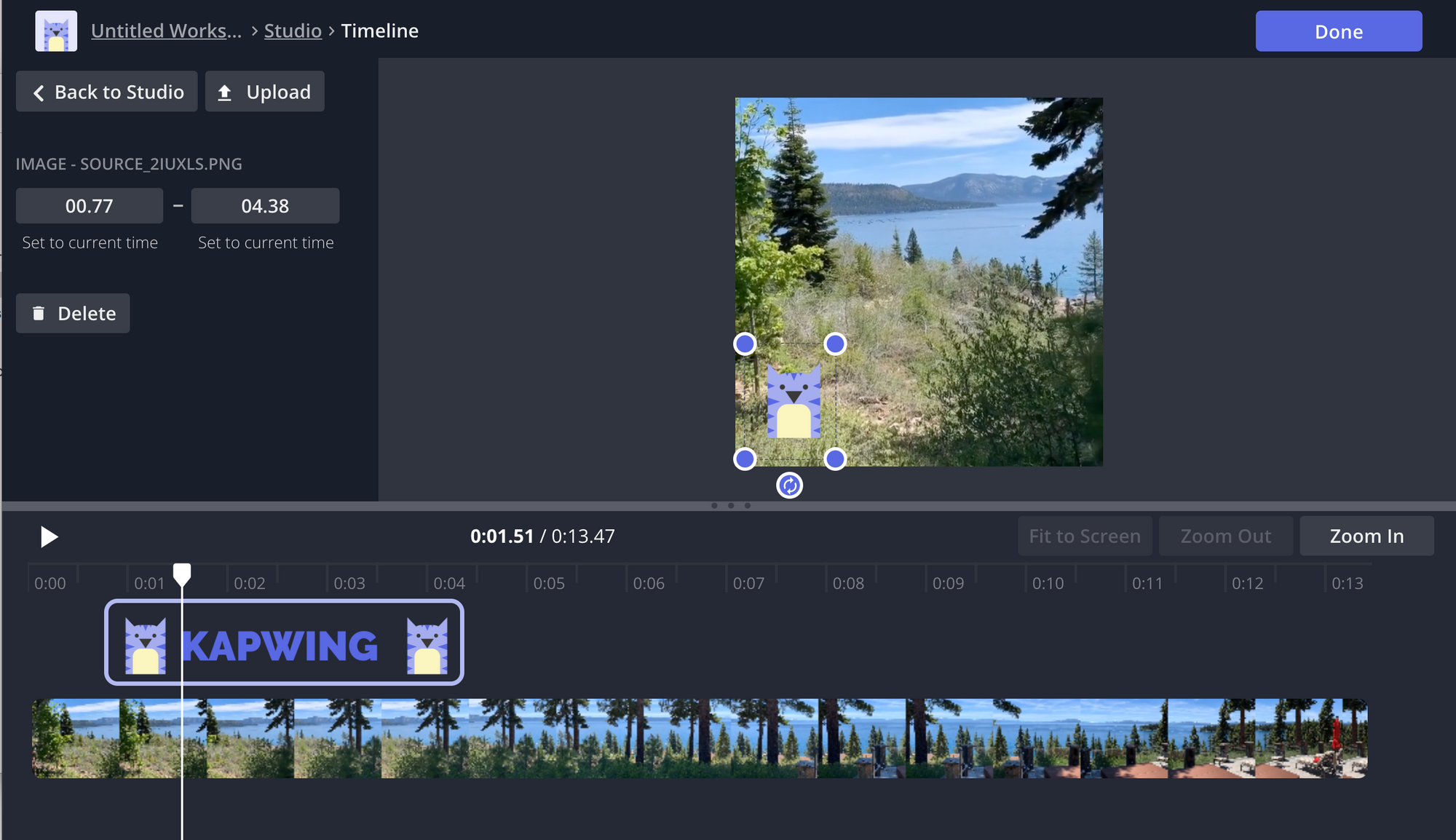This screenshot has width=1456, height=840.
Task: Click the Zoom Out button
Action: tap(1225, 536)
